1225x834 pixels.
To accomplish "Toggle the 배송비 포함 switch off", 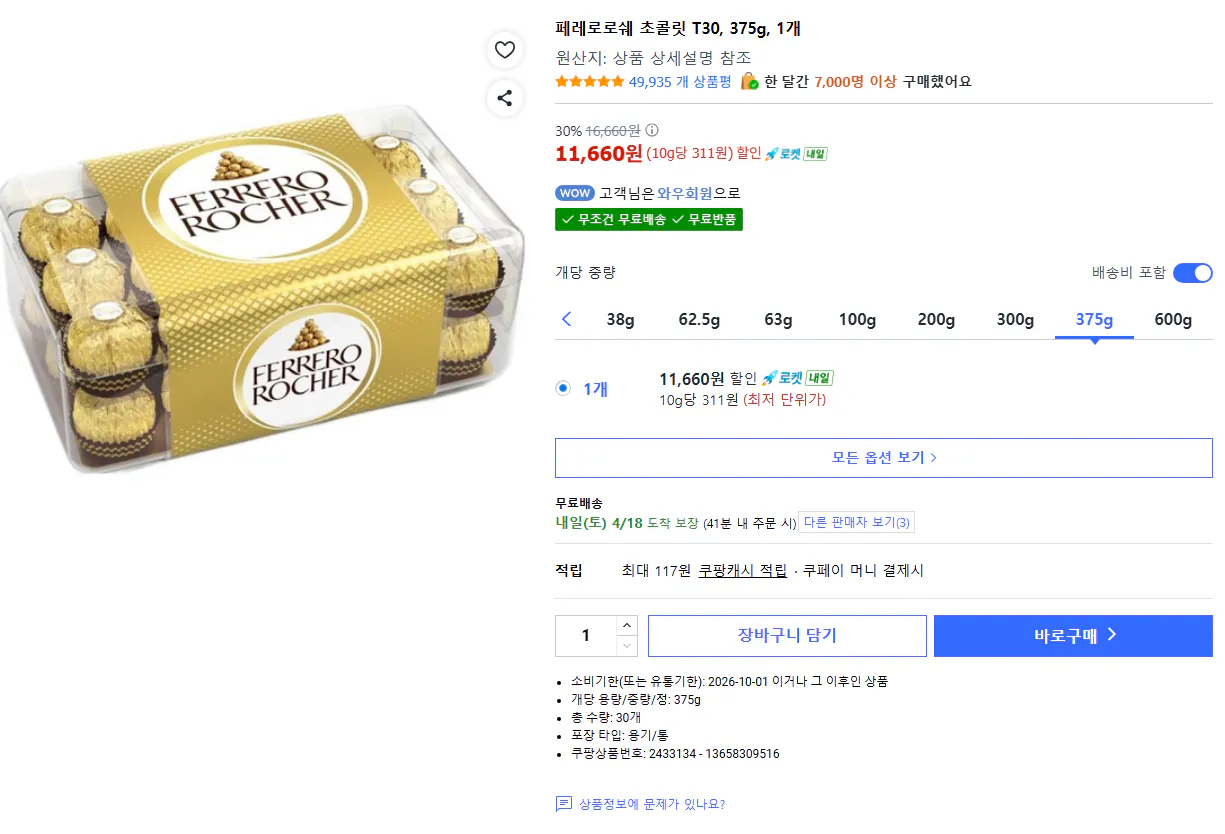I will tap(1192, 272).
